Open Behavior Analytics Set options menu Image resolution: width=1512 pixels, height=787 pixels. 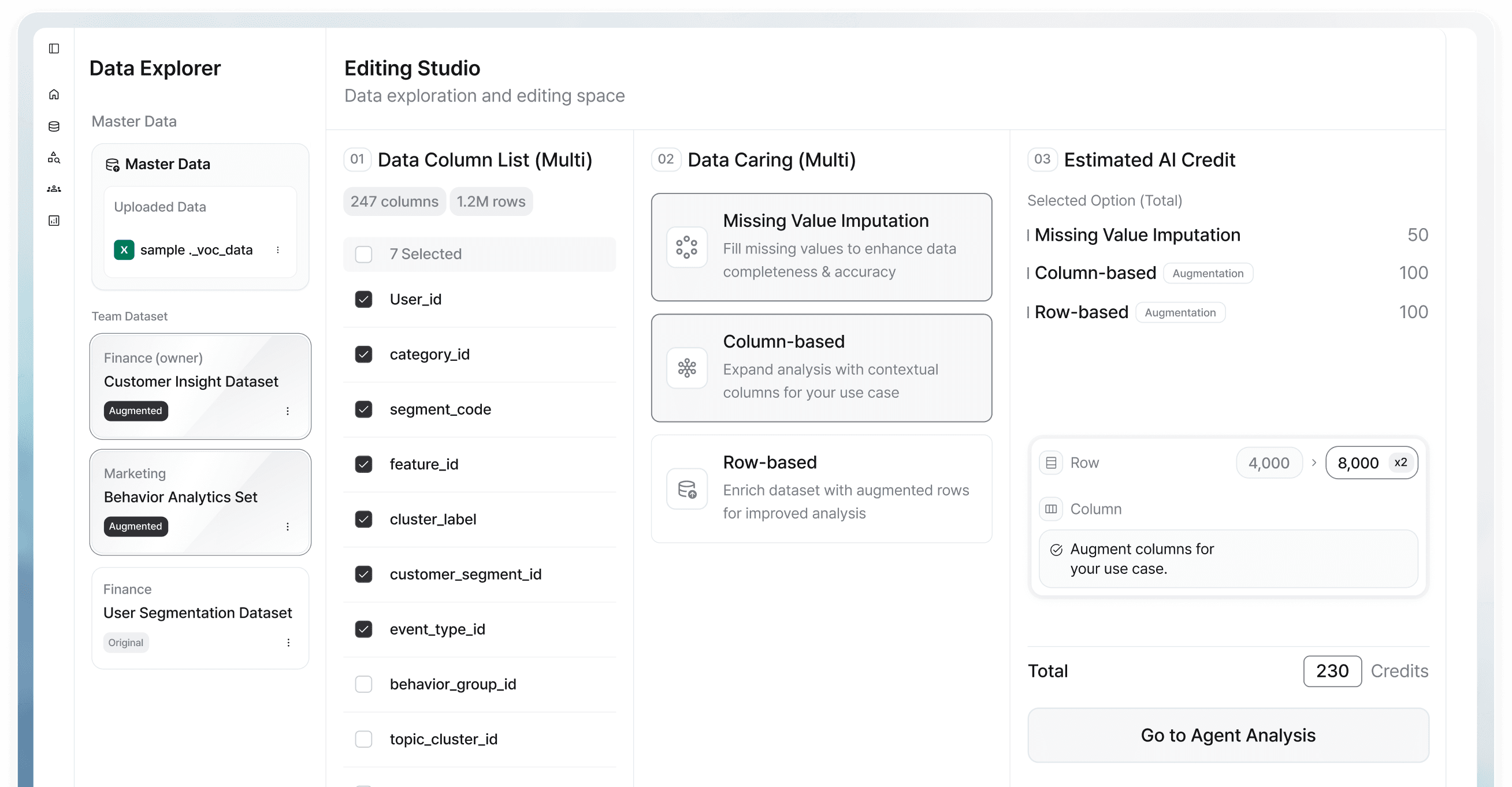coord(288,527)
